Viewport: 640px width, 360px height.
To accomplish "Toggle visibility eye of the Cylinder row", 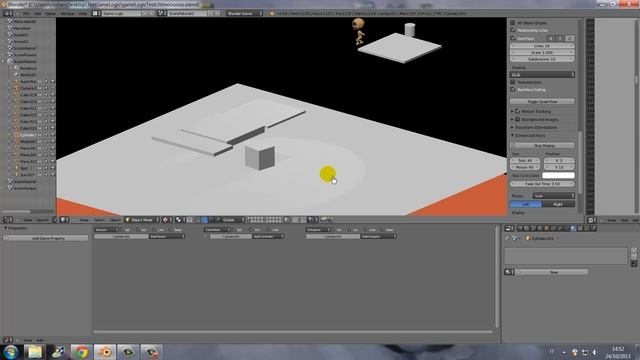I will [40, 135].
